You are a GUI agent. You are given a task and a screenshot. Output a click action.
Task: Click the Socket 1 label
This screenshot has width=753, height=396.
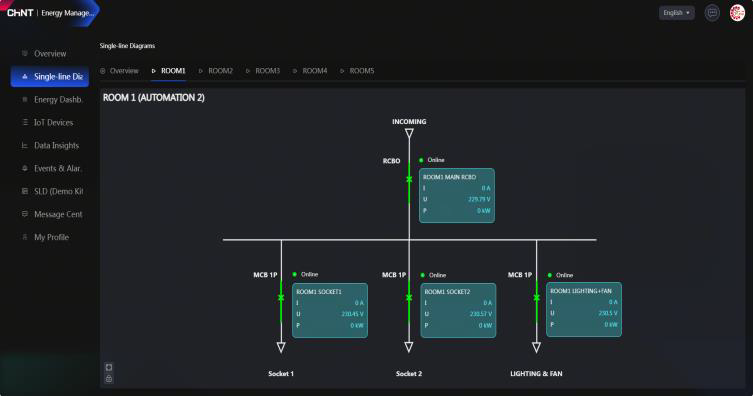pos(281,373)
